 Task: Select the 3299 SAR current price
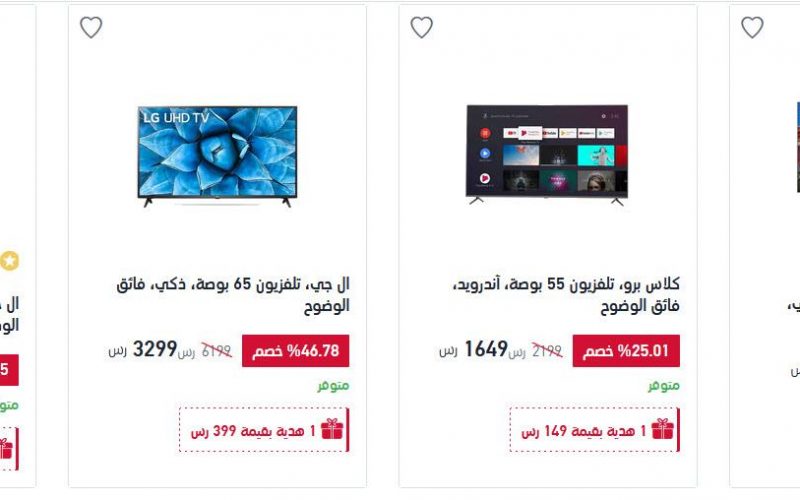[x=155, y=349]
